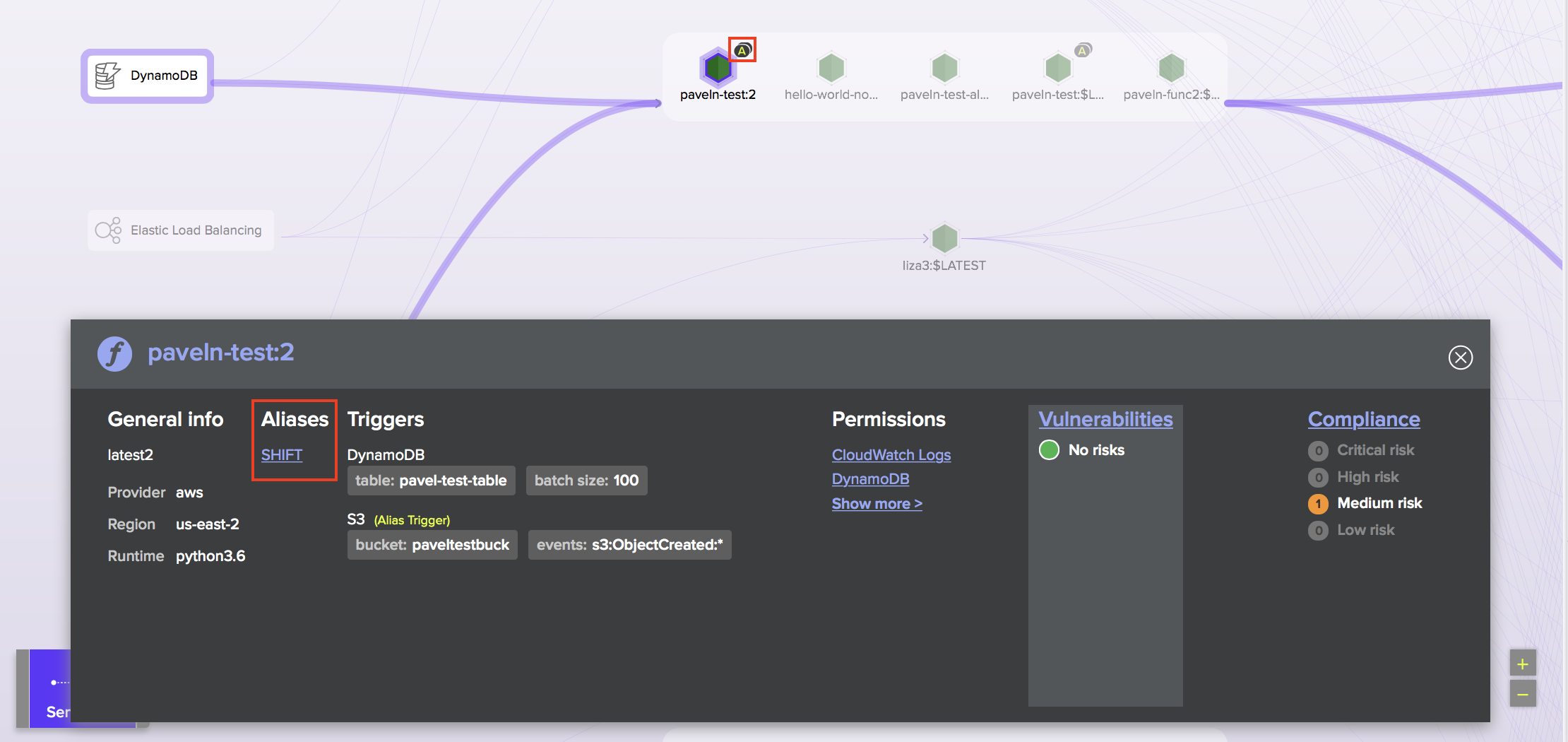This screenshot has height=742, width=1568.
Task: Click the DynamoDB service node
Action: point(147,76)
